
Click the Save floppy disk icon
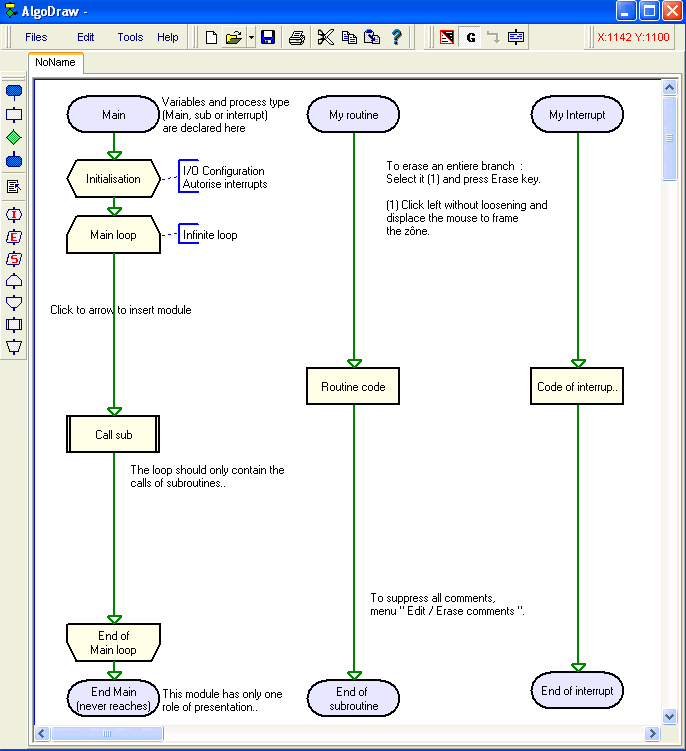tap(268, 38)
